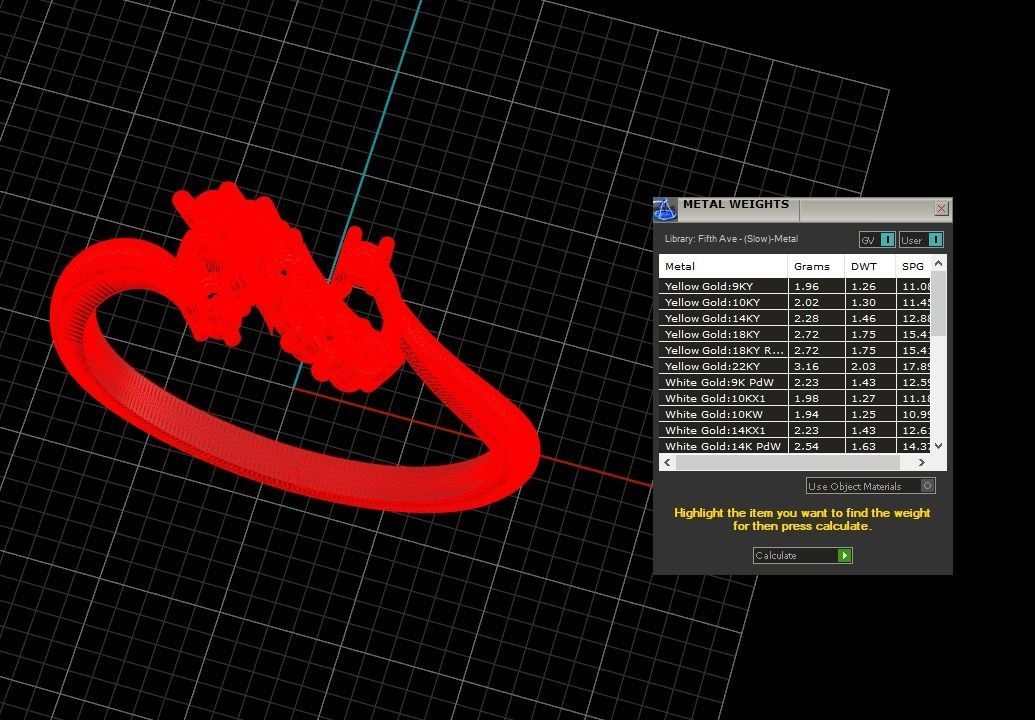Click the 3.16 grams value
This screenshot has height=720, width=1035.
click(x=807, y=366)
